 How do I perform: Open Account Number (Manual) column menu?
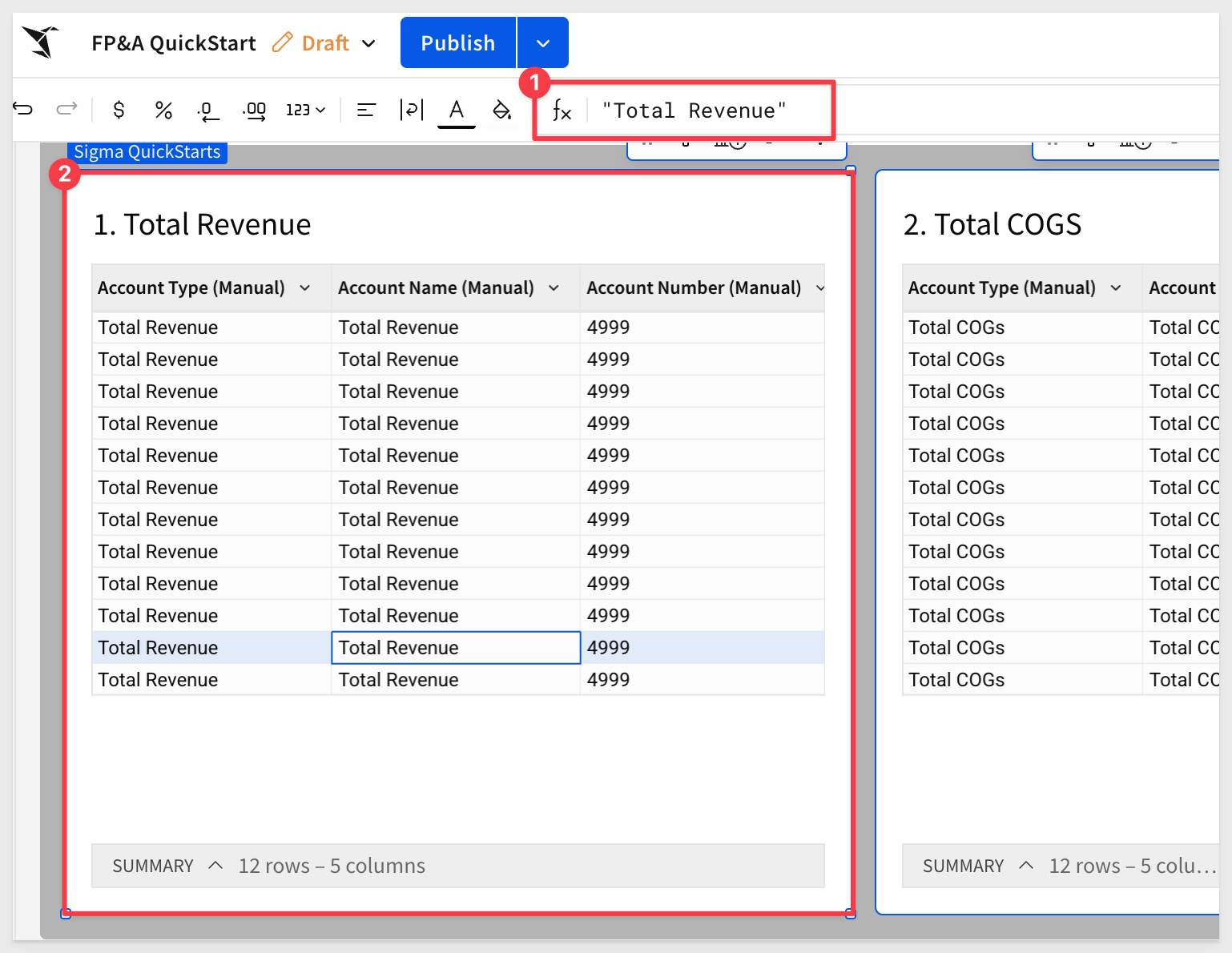[x=819, y=288]
